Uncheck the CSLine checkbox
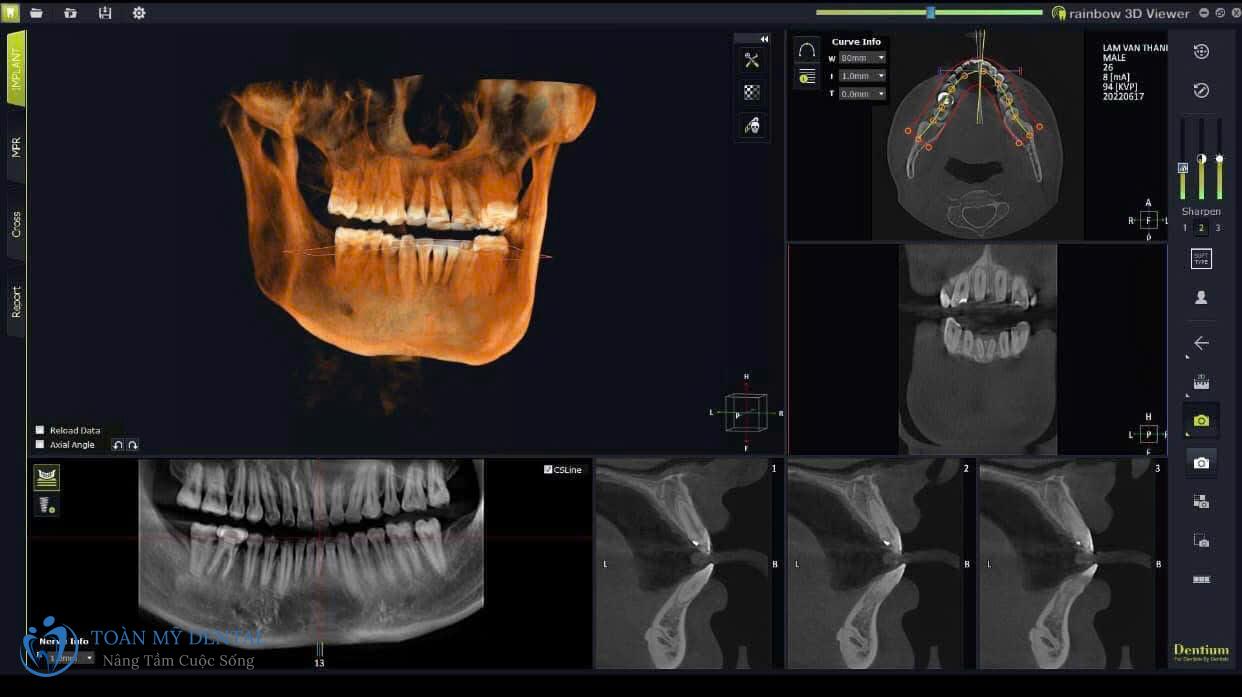The width and height of the screenshot is (1242, 697). [548, 469]
